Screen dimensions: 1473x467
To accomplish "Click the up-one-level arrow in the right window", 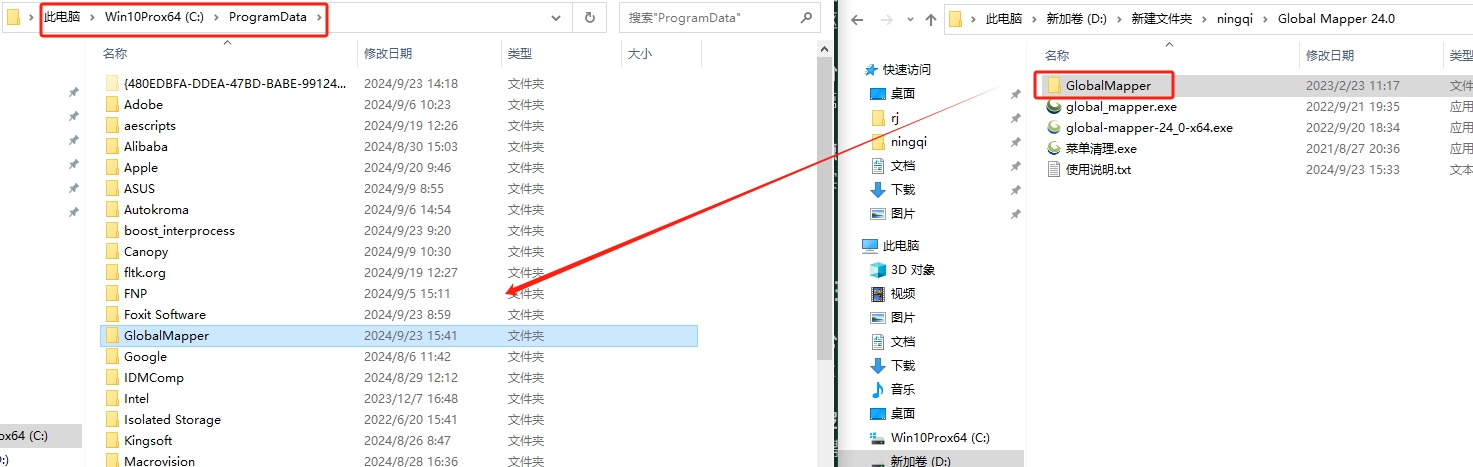I will [x=930, y=19].
